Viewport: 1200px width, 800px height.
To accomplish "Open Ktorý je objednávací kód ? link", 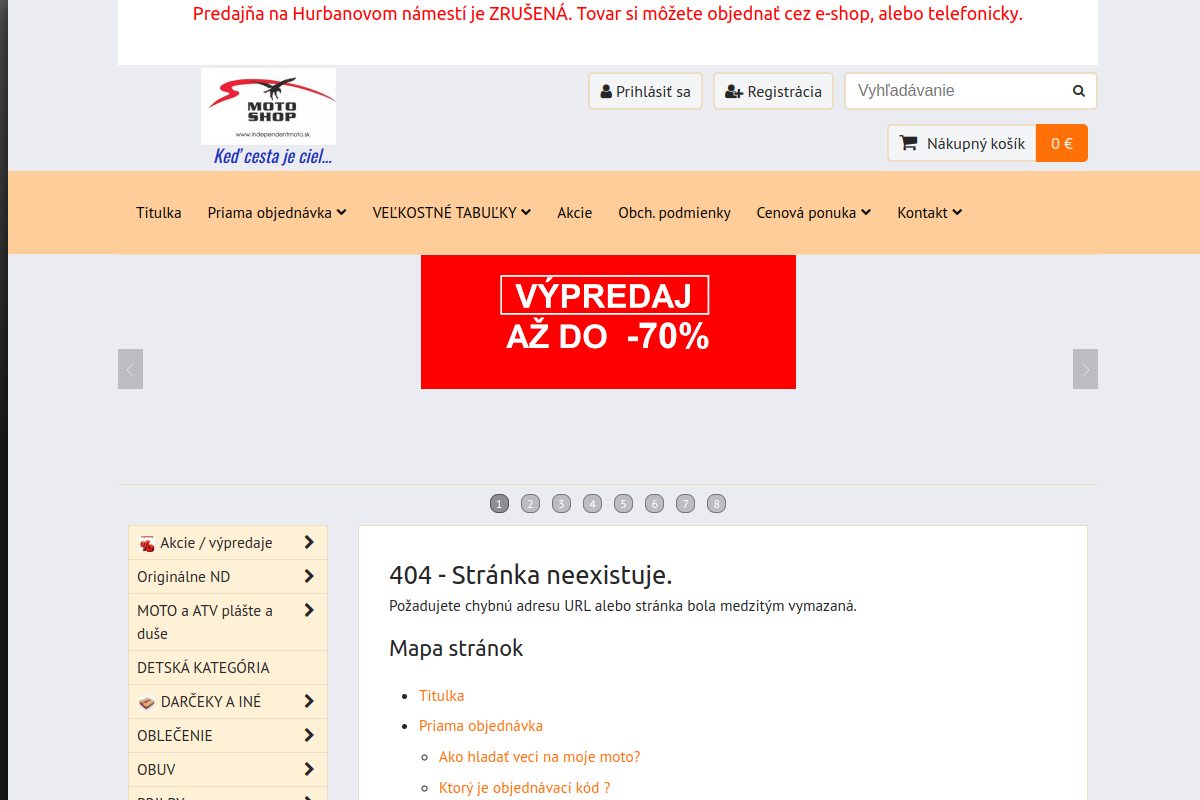I will [524, 788].
